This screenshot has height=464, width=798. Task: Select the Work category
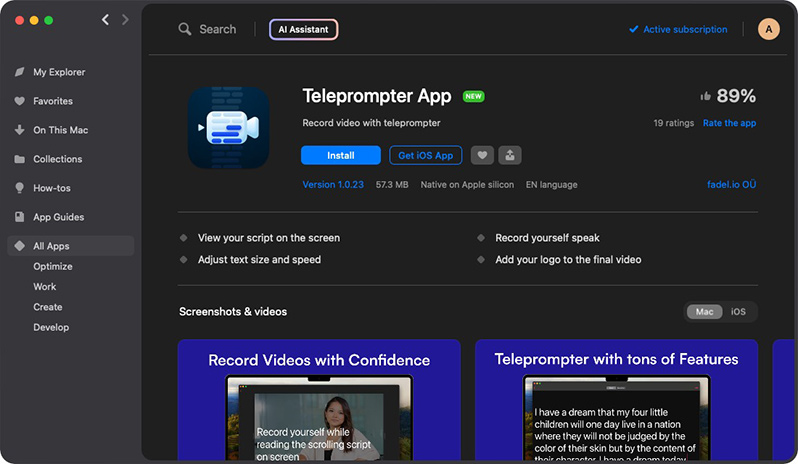click(45, 287)
